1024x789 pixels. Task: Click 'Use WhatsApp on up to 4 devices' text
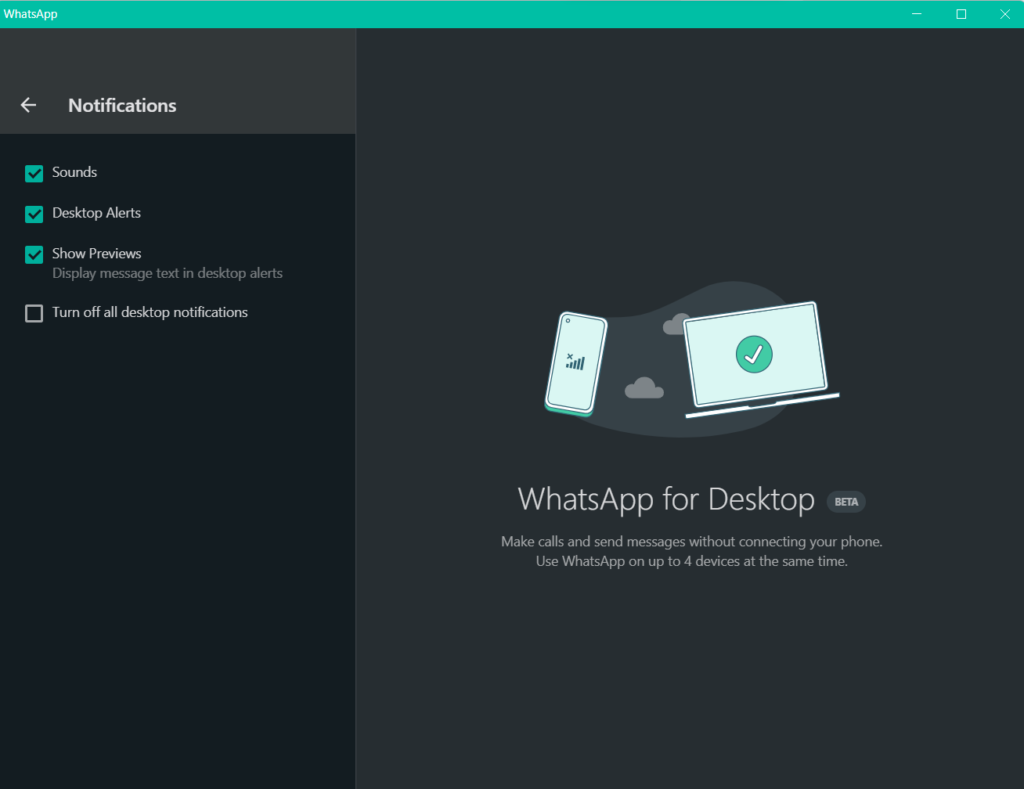click(692, 561)
